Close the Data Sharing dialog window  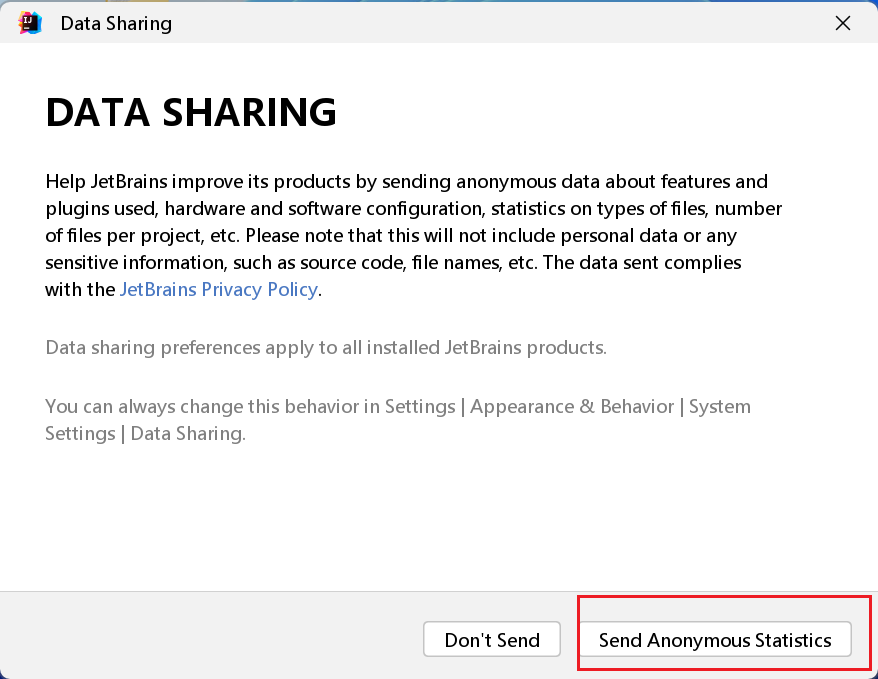click(842, 23)
